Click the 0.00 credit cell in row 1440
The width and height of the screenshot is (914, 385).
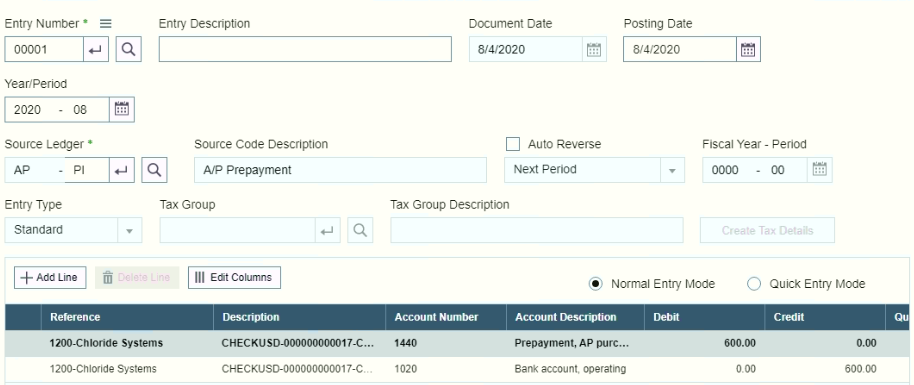tap(825, 343)
